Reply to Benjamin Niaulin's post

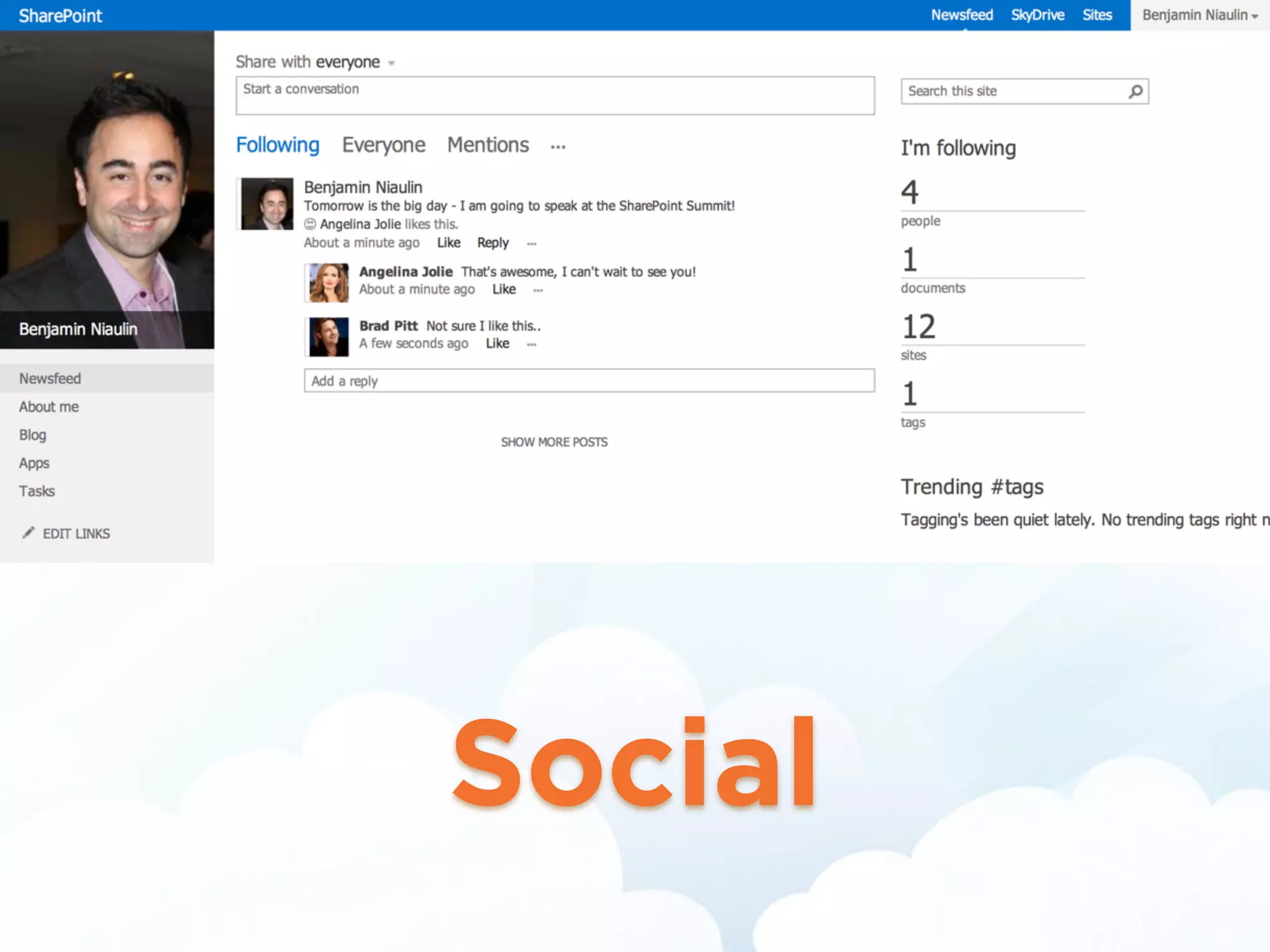click(493, 243)
